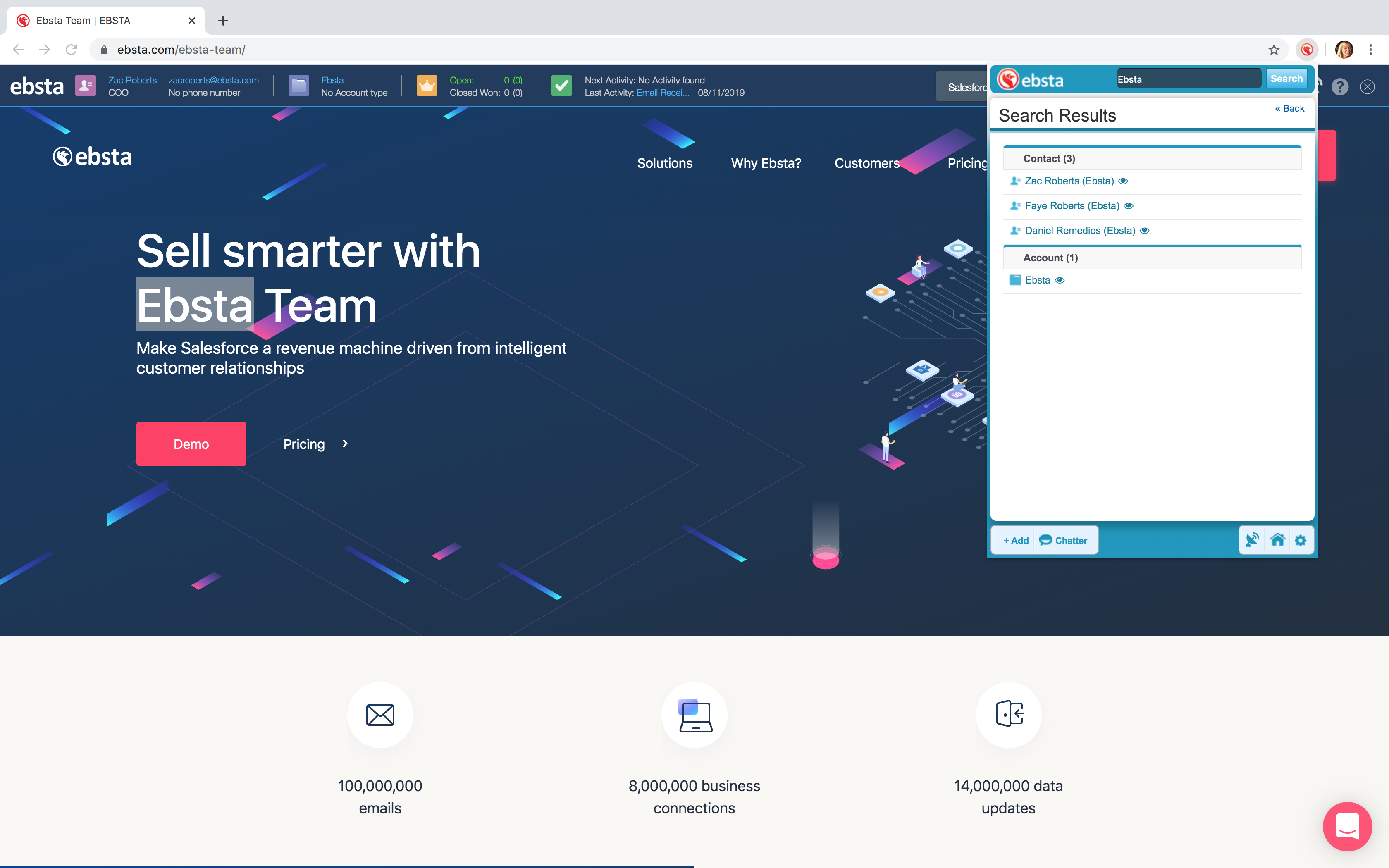Click the satellite dish icon in Ebsta panel
Image resolution: width=1389 pixels, height=868 pixels.
(x=1252, y=540)
